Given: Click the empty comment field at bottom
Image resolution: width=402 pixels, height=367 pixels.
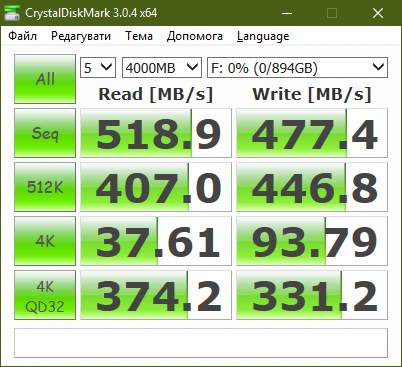Looking at the screenshot, I should [201, 343].
